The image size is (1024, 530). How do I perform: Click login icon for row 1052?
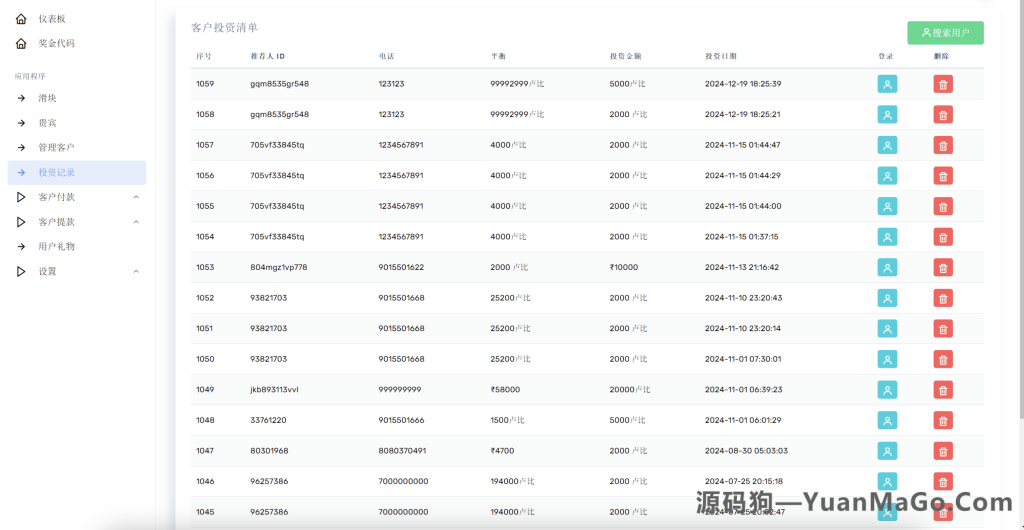click(x=887, y=298)
